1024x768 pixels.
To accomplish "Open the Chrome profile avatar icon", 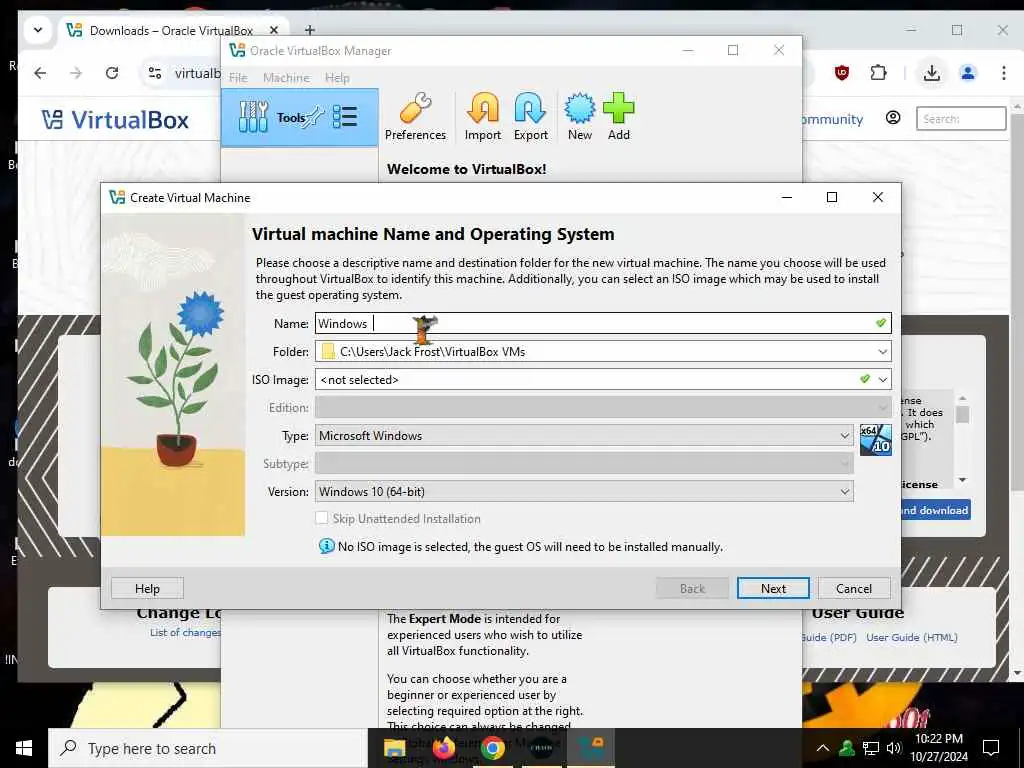I will click(x=968, y=72).
